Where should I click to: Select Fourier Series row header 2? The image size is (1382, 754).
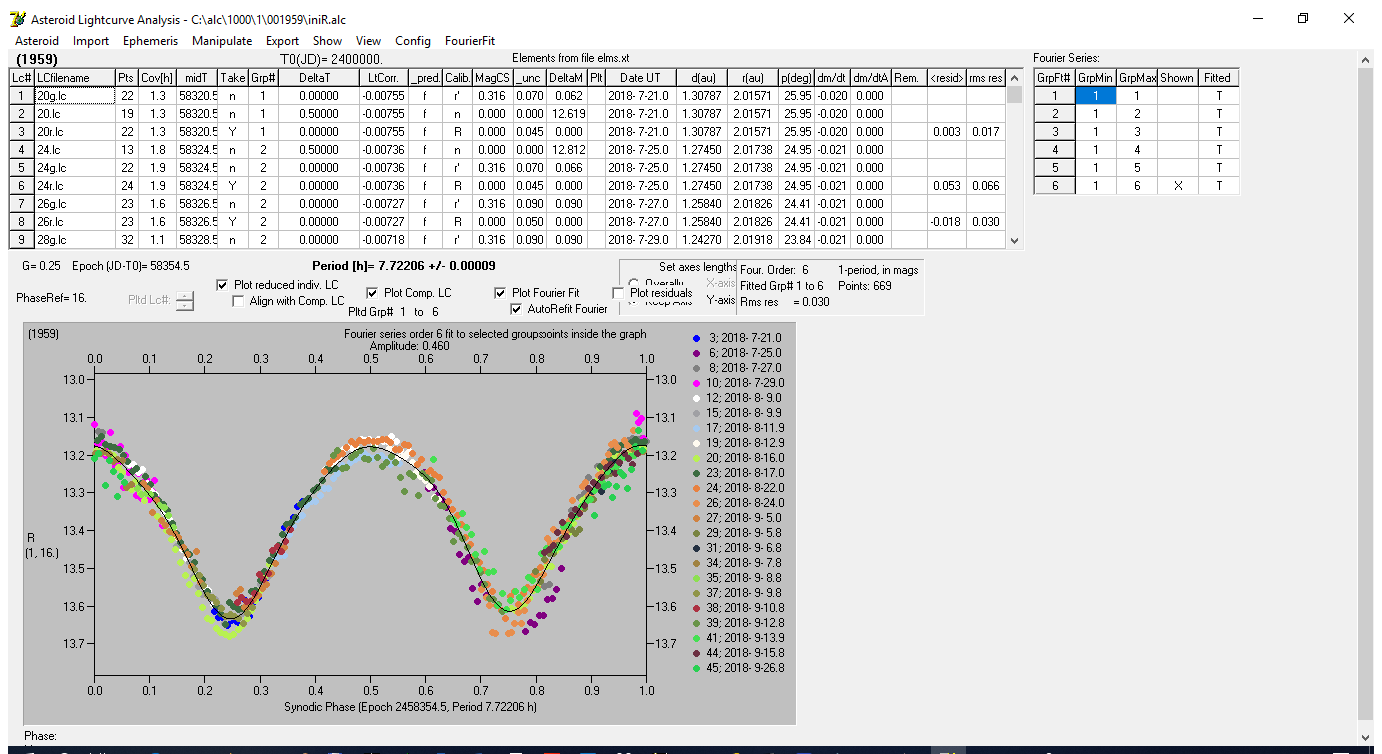tap(1054, 114)
